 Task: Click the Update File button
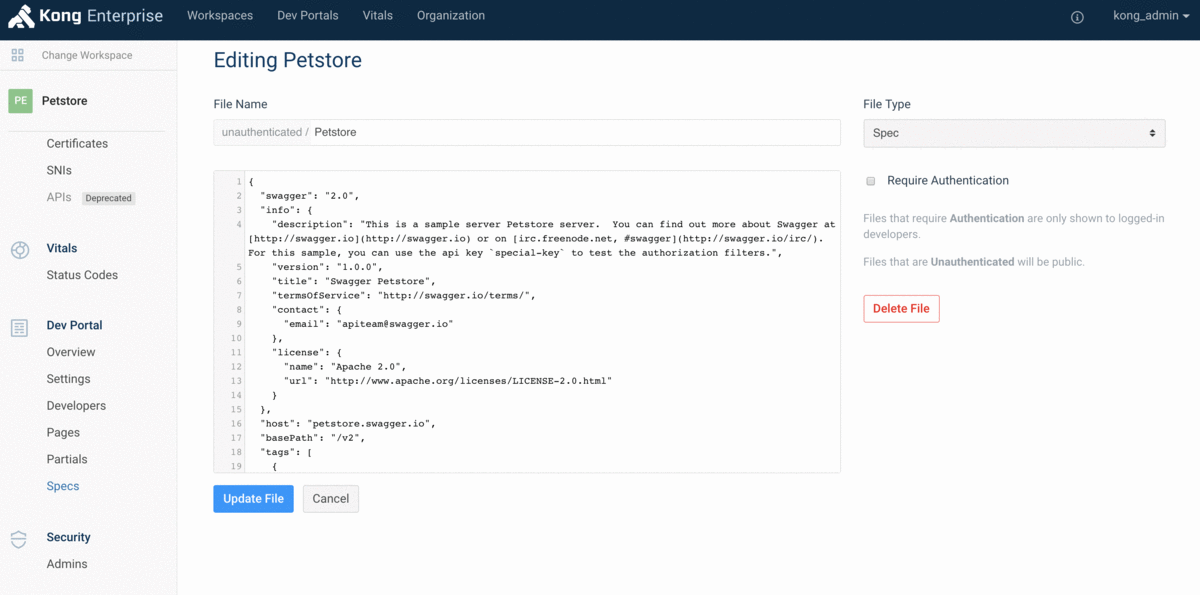[253, 499]
